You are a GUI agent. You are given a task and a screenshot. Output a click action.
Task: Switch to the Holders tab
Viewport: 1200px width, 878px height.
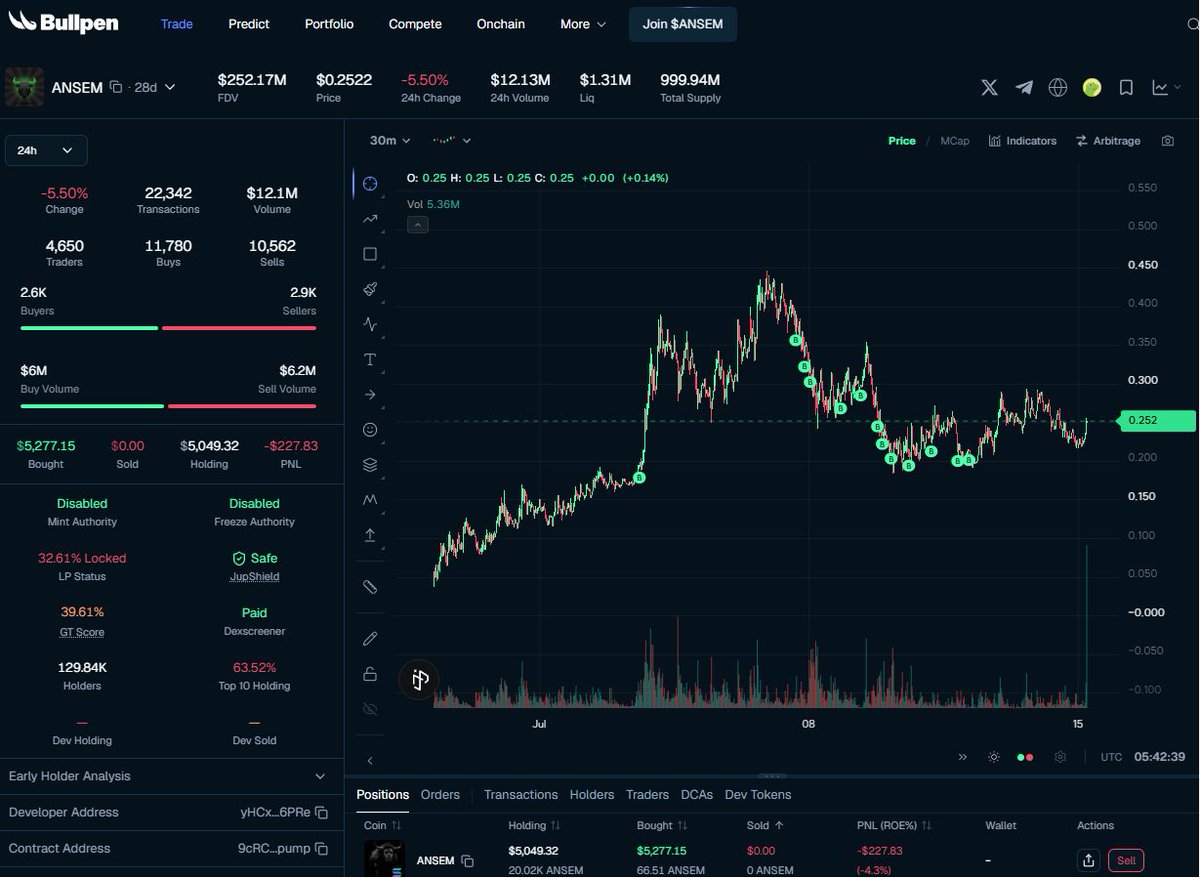[x=592, y=795]
